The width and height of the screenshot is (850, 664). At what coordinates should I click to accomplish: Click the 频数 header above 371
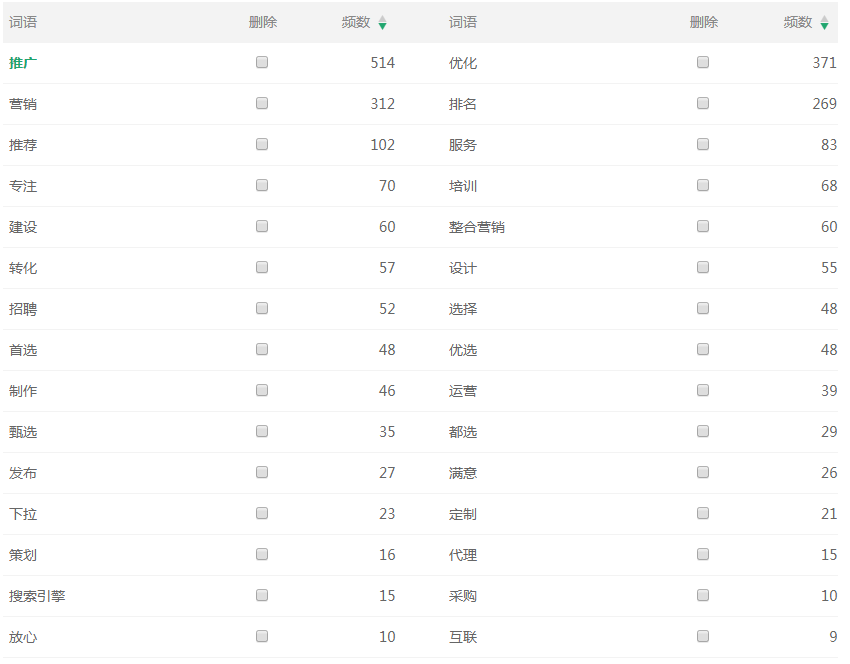tap(798, 23)
